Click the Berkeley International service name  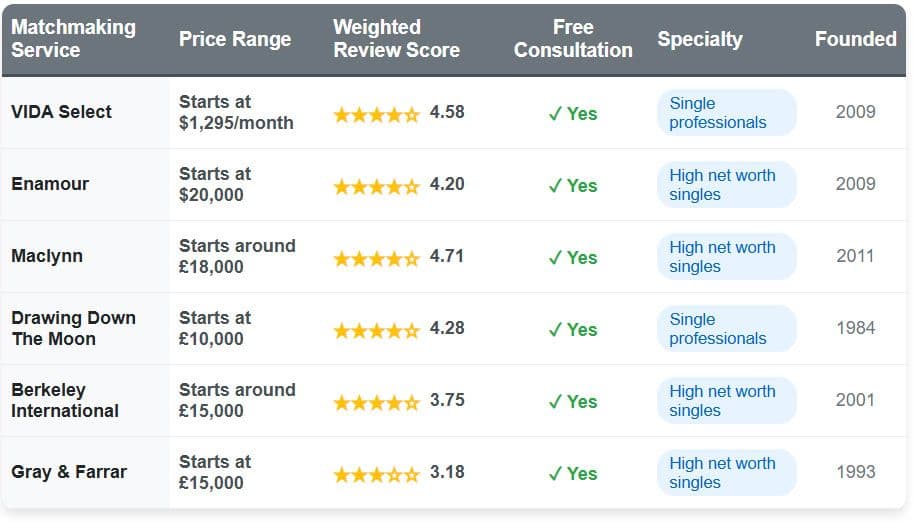pos(65,400)
